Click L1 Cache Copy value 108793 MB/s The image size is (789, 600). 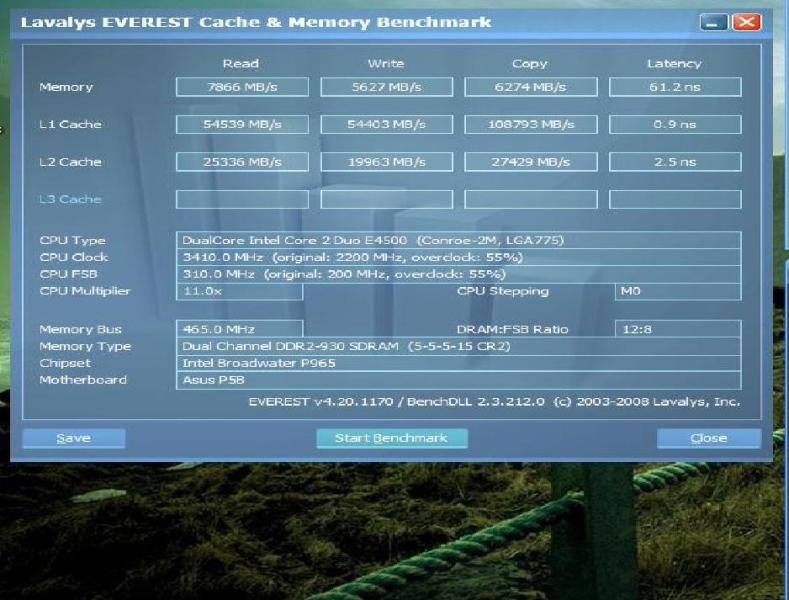coord(531,124)
